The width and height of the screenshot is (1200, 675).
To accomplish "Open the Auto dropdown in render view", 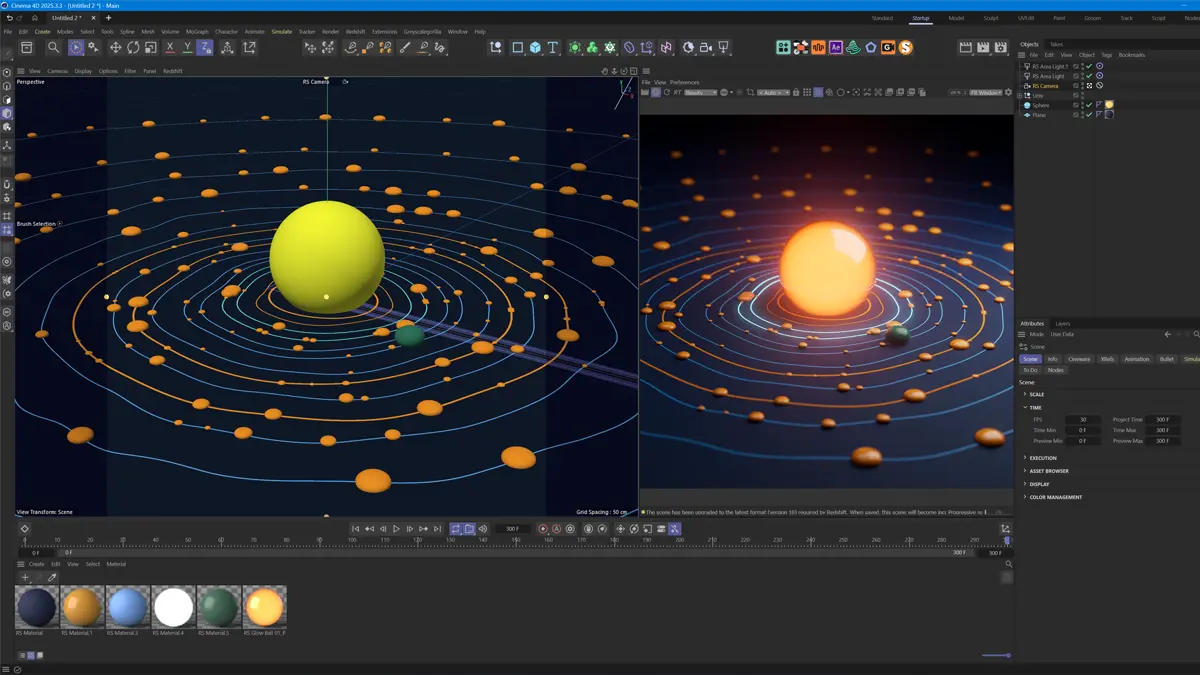I will [774, 92].
